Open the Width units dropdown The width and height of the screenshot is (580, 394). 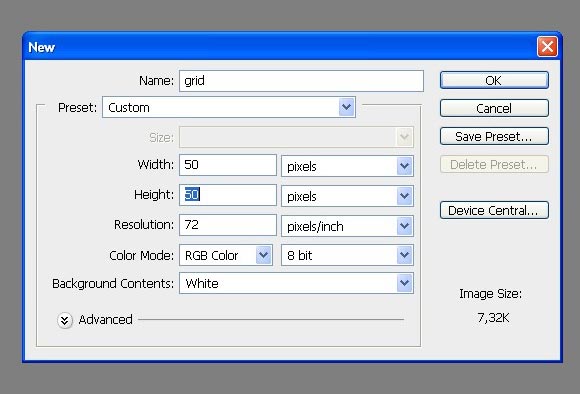coord(347,166)
